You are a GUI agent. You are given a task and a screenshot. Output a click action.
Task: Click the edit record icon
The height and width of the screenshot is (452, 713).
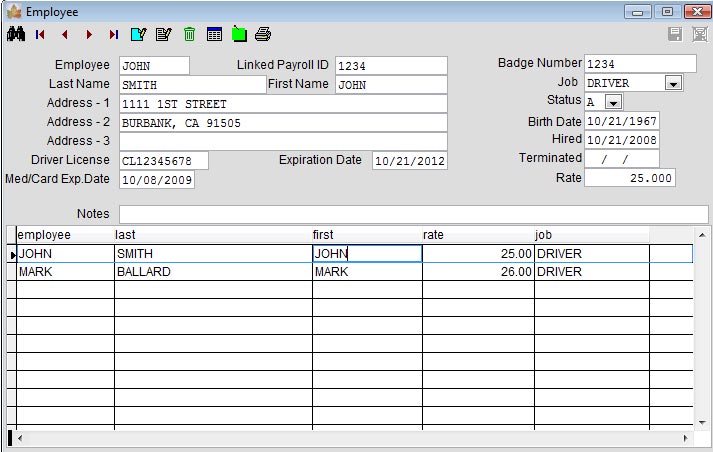tap(163, 35)
